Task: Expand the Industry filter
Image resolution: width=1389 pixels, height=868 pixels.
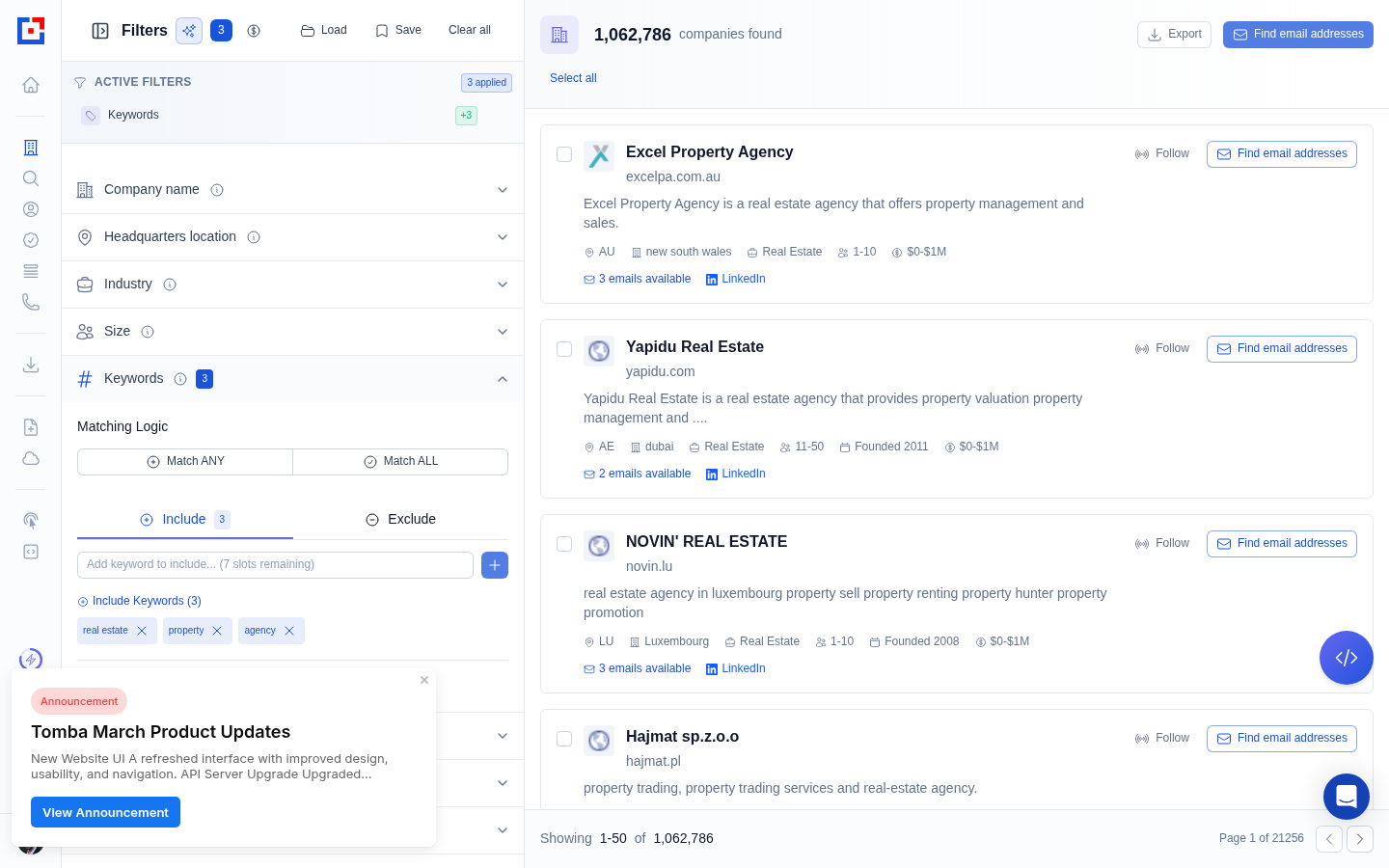Action: pos(292,285)
